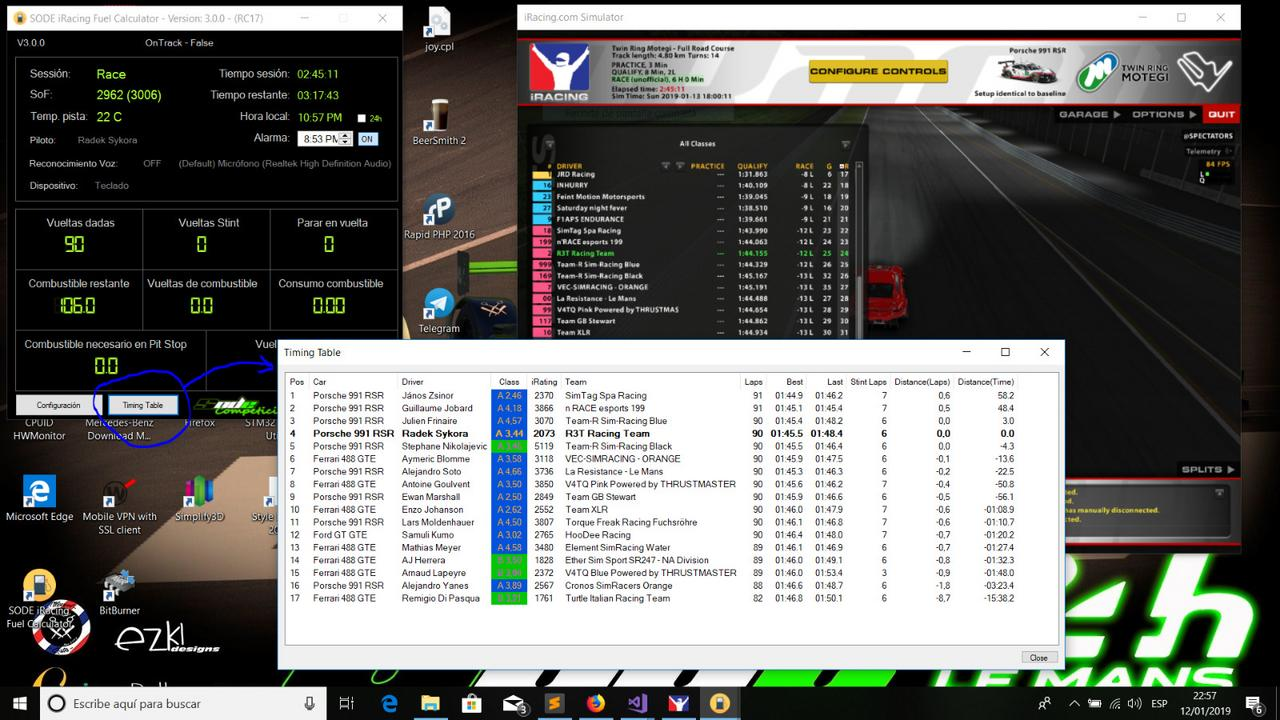
Task: Open Microsoft Edge desktop icon
Action: click(39, 499)
